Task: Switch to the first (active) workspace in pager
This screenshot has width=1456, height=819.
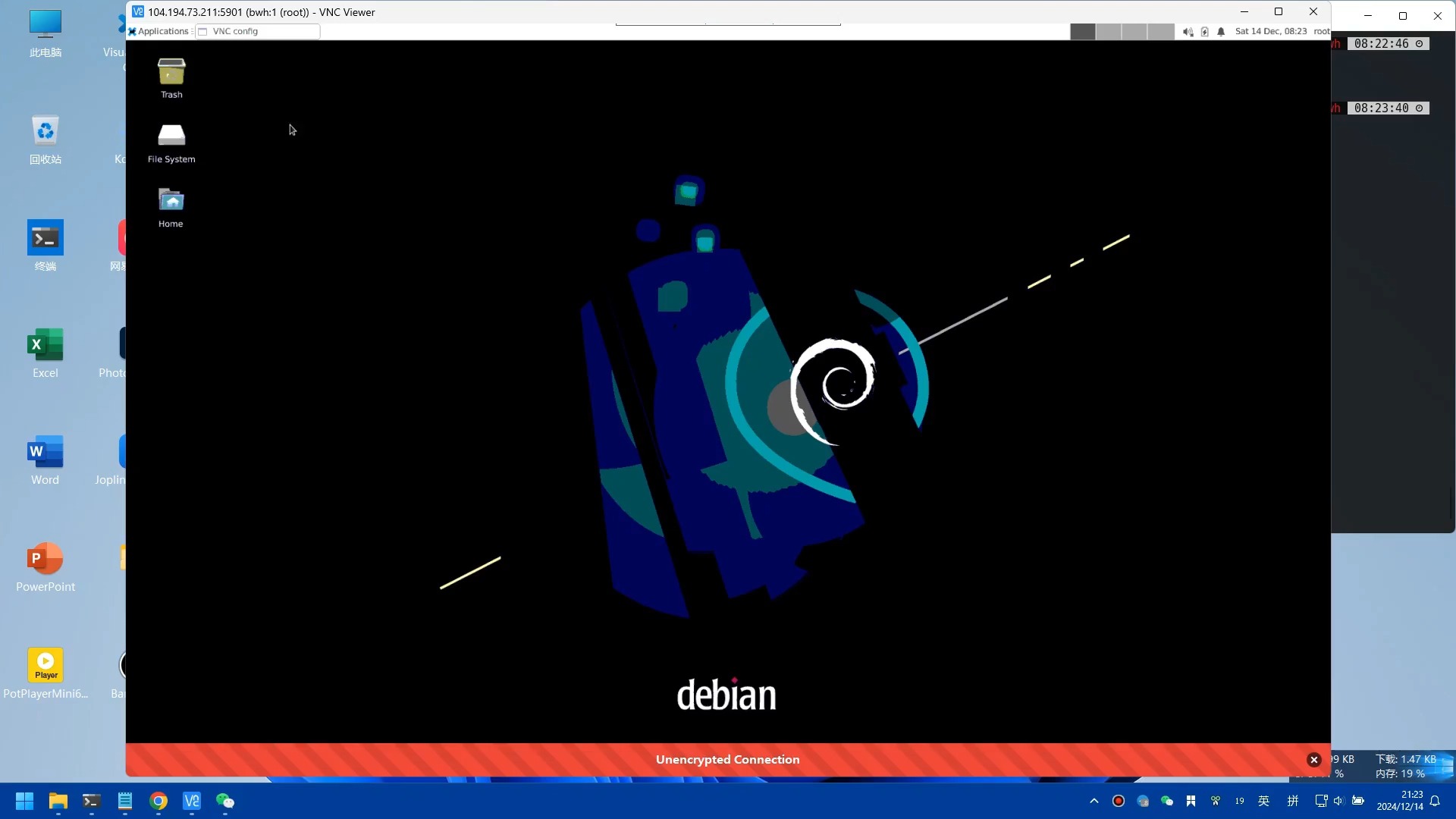Action: click(x=1083, y=31)
